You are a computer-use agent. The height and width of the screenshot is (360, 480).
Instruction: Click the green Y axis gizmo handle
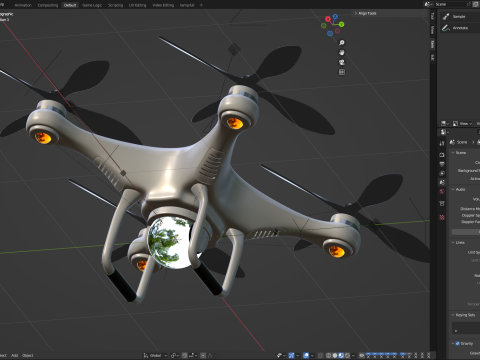pos(342,24)
